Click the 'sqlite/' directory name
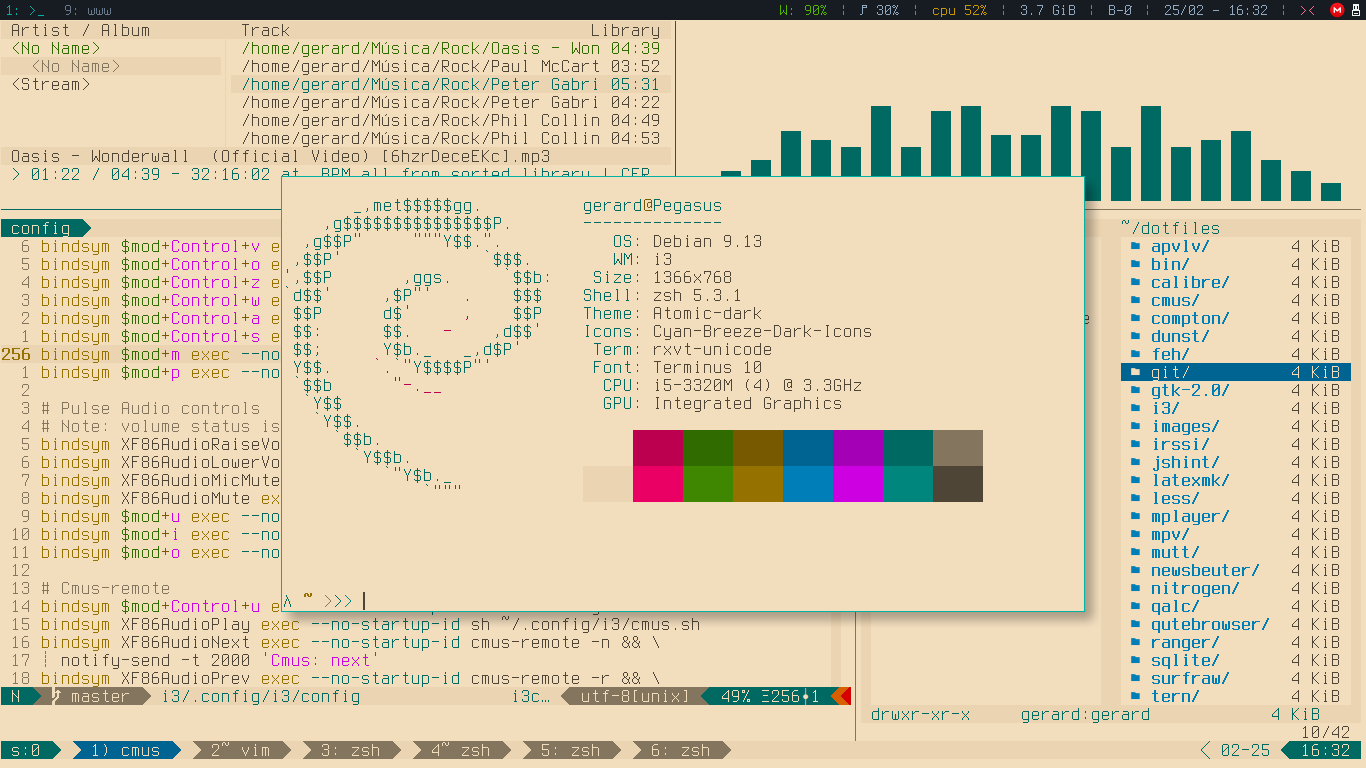This screenshot has height=768, width=1366. point(1185,660)
